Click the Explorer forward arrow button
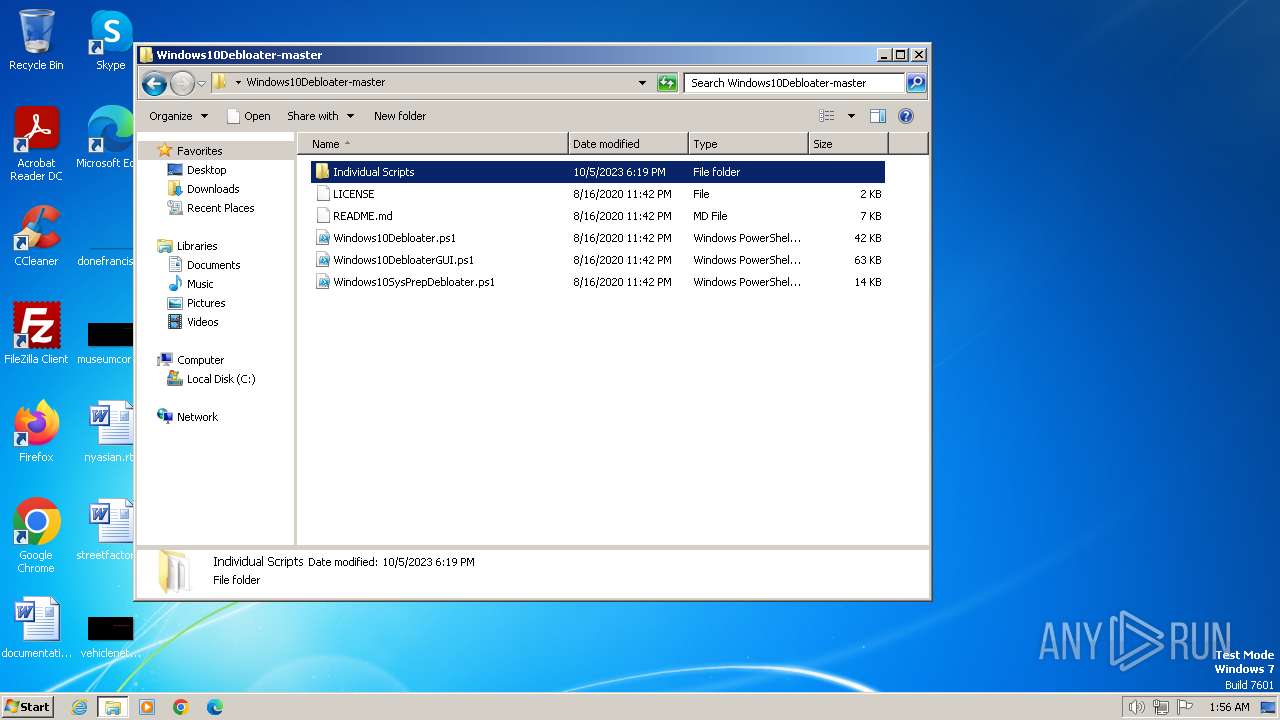Screen dimensions: 1280x720 [182, 83]
